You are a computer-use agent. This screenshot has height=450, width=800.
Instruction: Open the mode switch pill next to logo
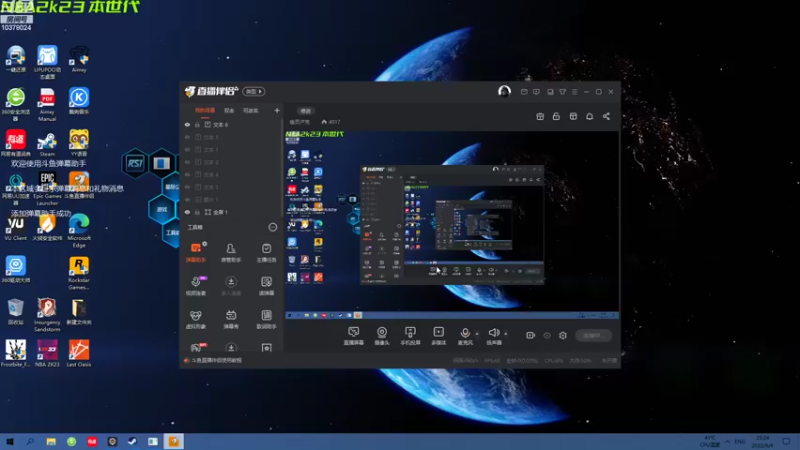[x=254, y=91]
